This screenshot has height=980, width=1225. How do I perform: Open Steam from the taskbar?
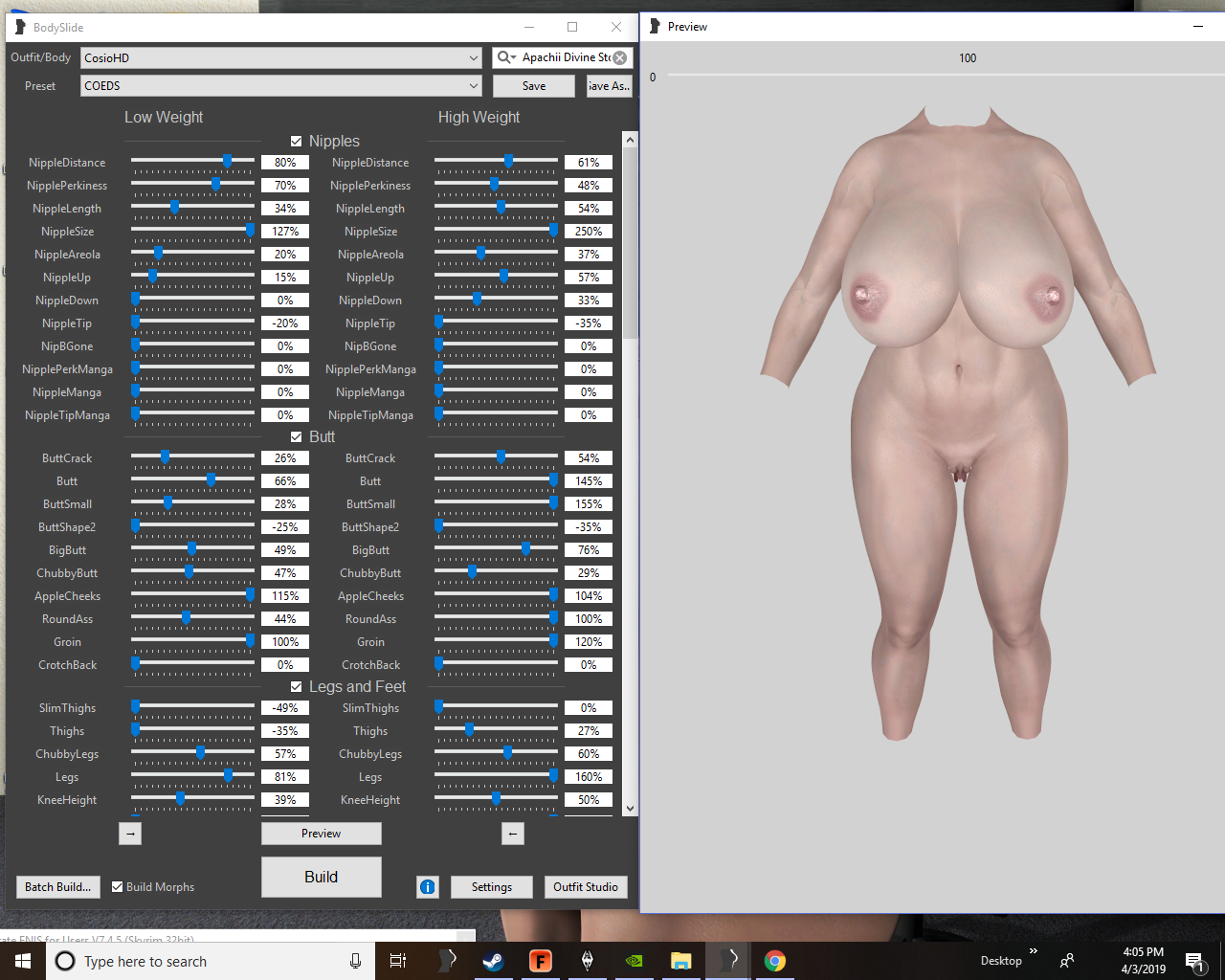[x=494, y=961]
